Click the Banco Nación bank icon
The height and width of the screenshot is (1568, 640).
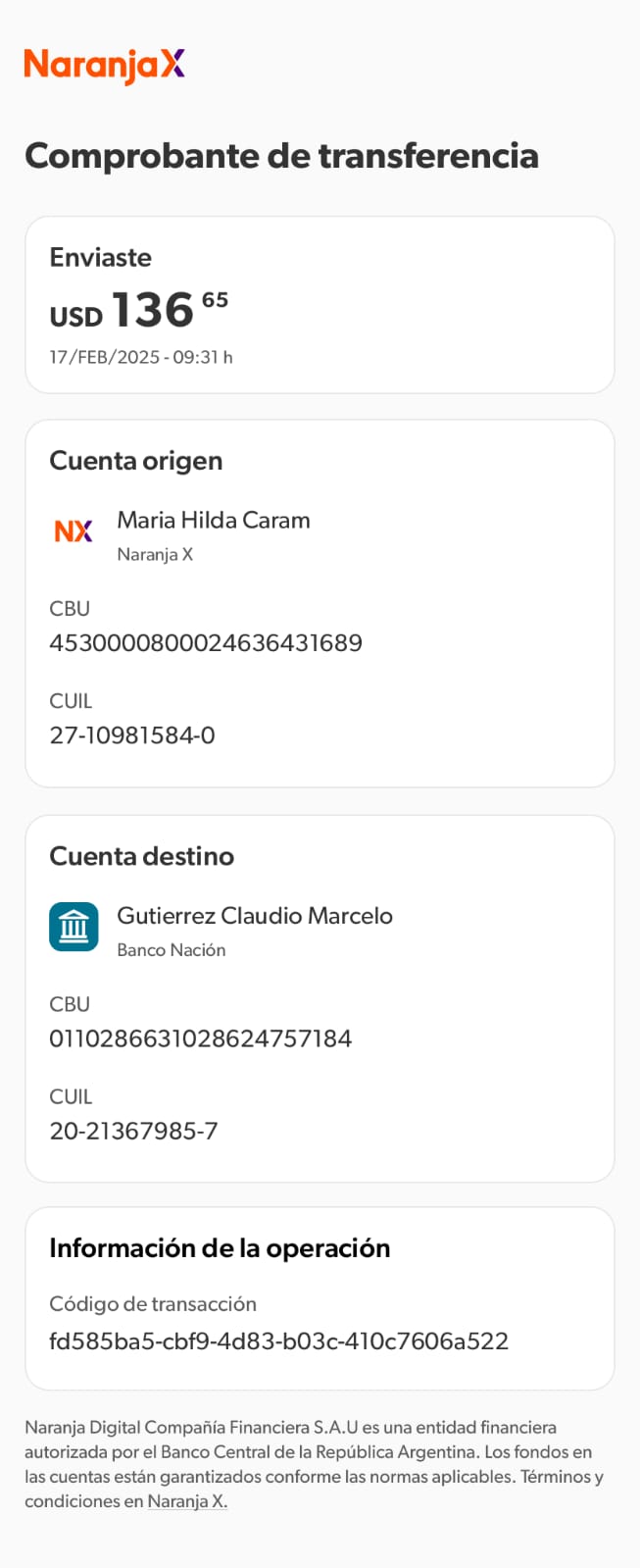point(74,927)
